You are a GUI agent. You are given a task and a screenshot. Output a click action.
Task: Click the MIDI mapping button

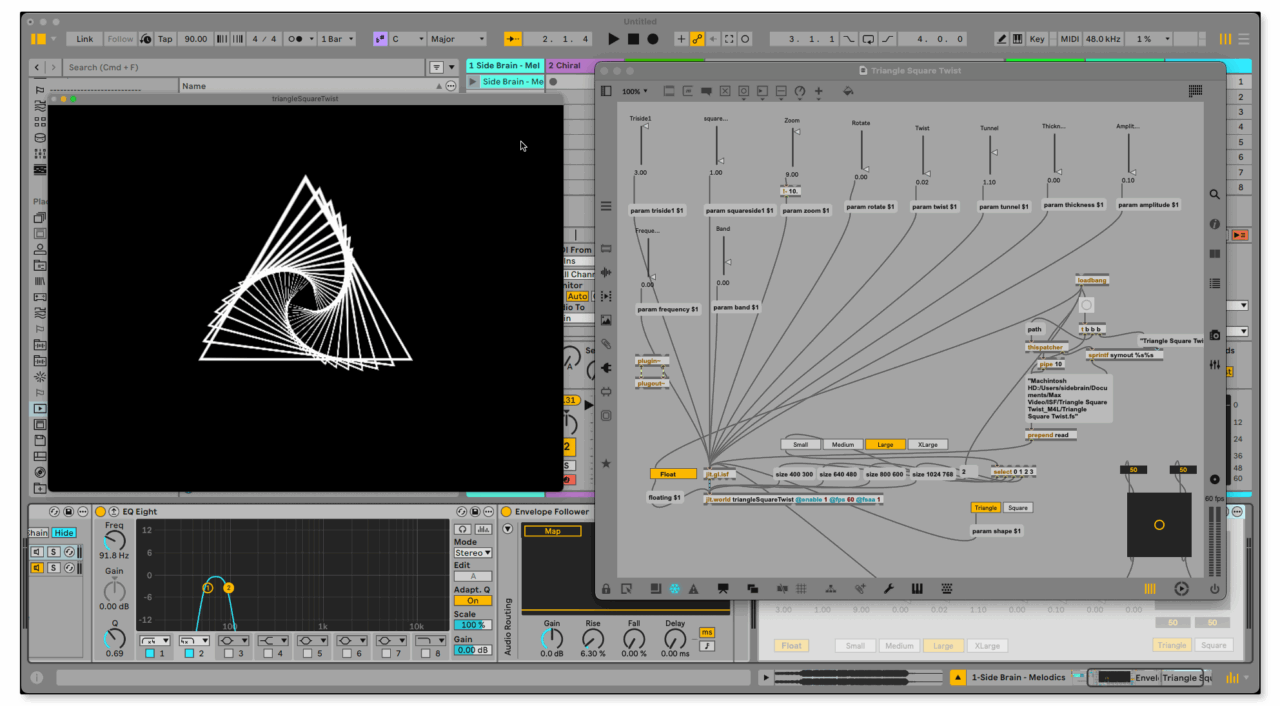point(1070,39)
